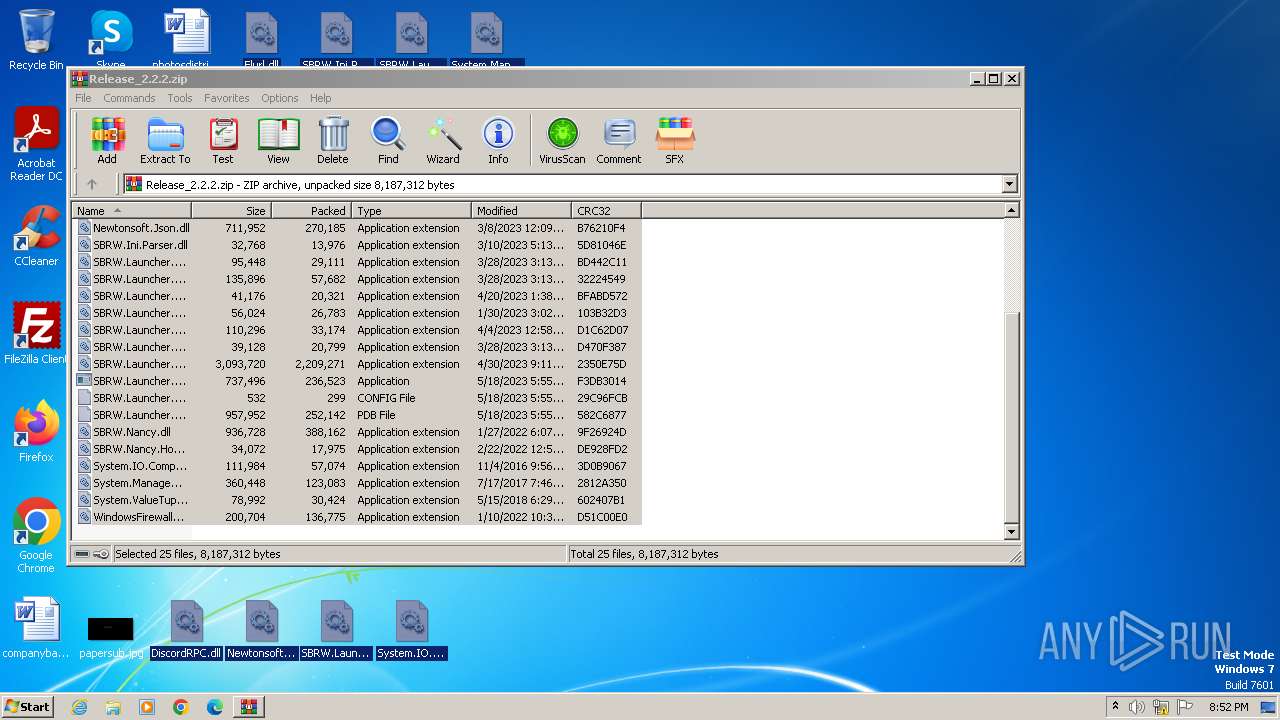1280x720 pixels.
Task: Open Commands menu
Action: click(x=129, y=98)
